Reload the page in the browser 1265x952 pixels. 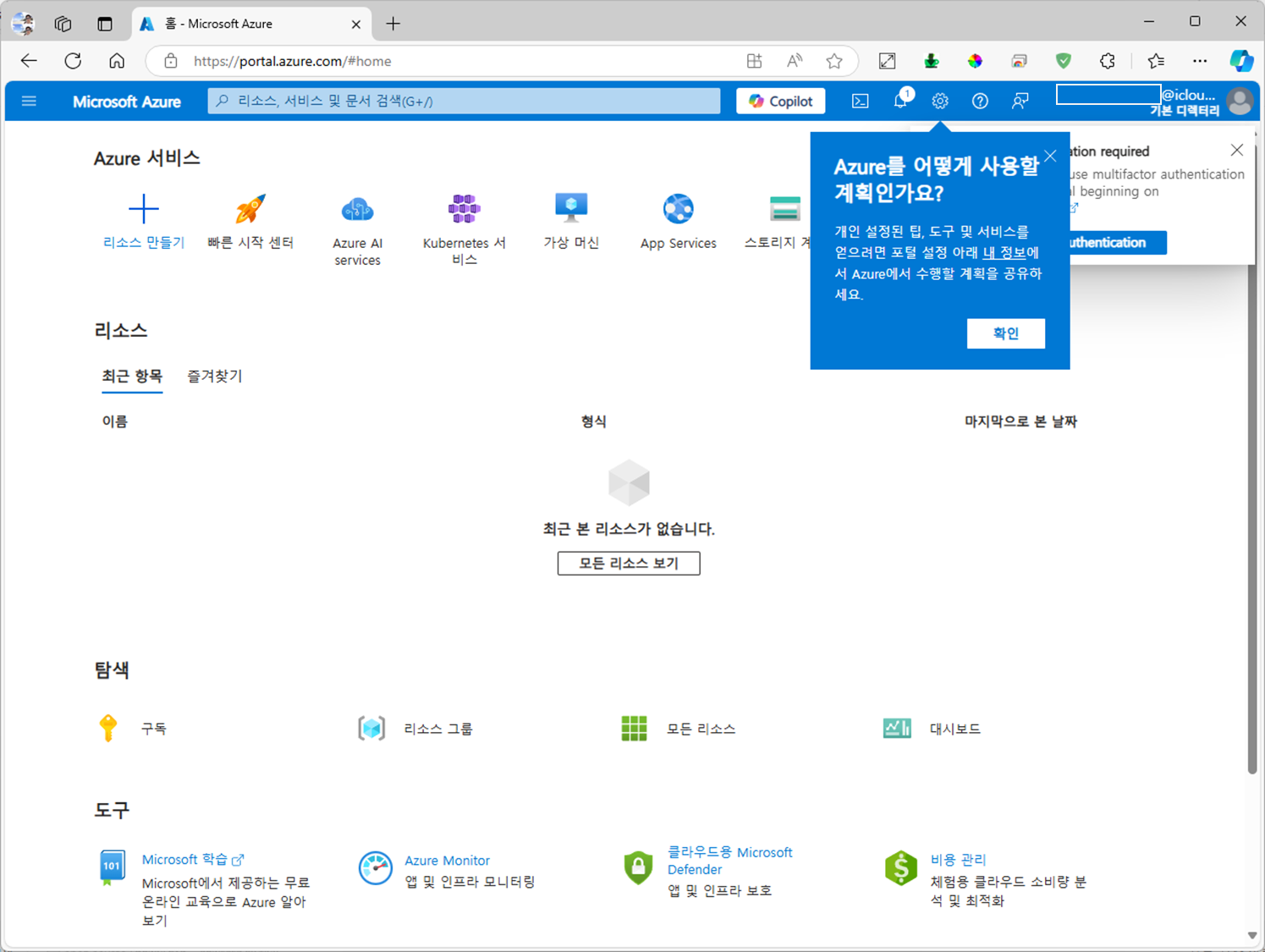[x=73, y=61]
